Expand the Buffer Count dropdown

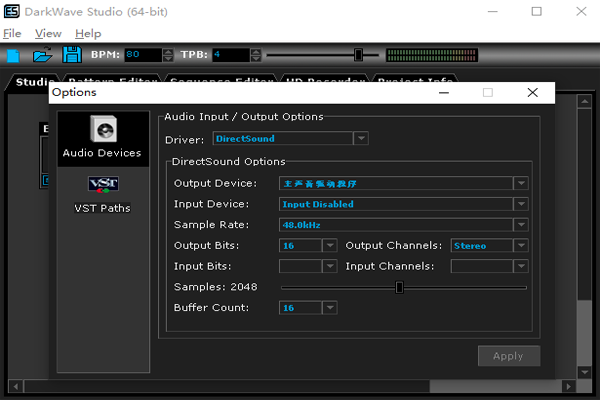click(329, 308)
